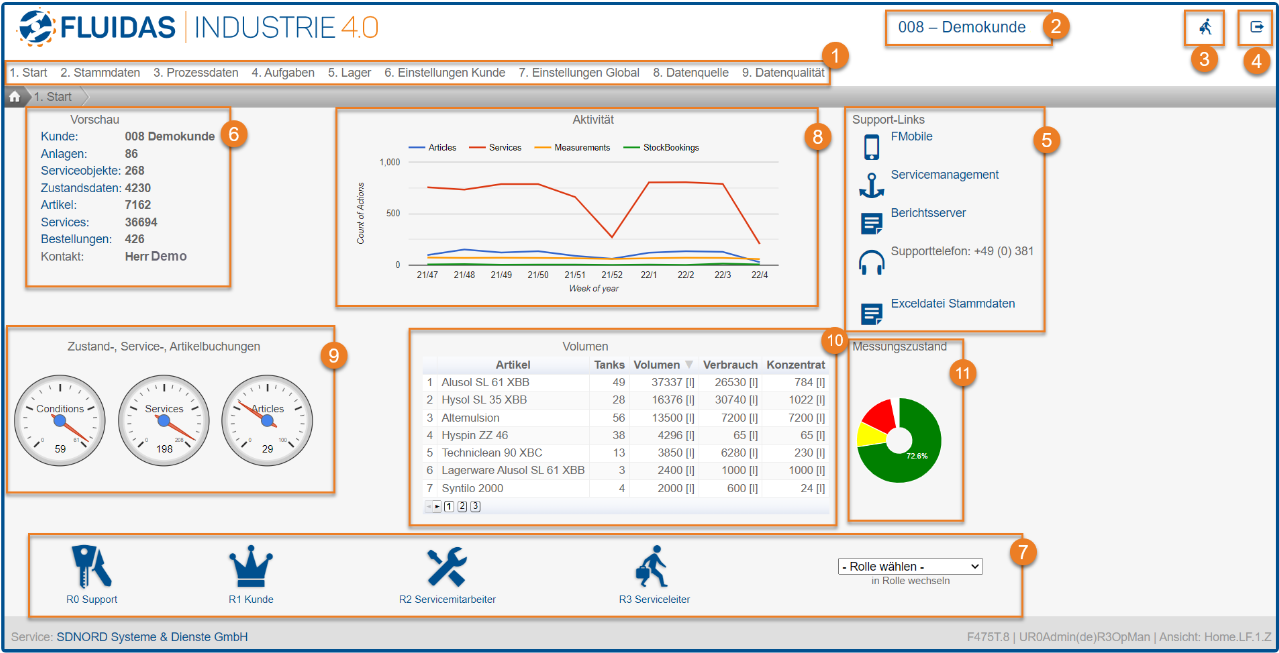Screen dimensions: 1279x653
Task: Open the Berichtsserver link
Action: [x=928, y=213]
